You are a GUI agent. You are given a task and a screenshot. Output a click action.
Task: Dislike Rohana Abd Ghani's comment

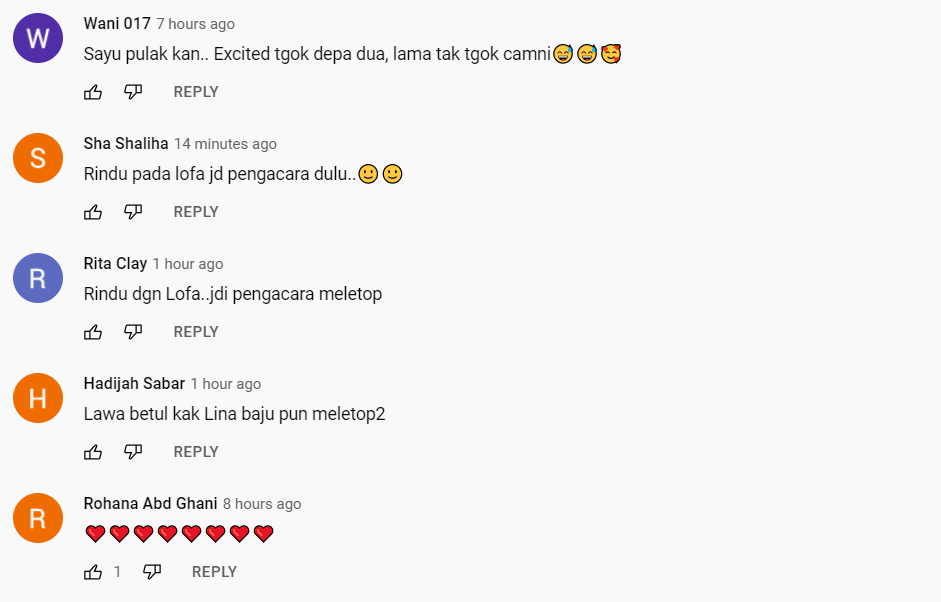[x=152, y=572]
